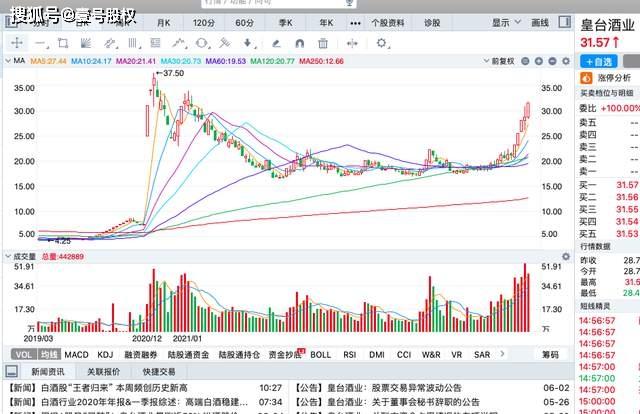Zoom in chart with the round plus icon
The width and height of the screenshot is (640, 414).
coord(539,61)
